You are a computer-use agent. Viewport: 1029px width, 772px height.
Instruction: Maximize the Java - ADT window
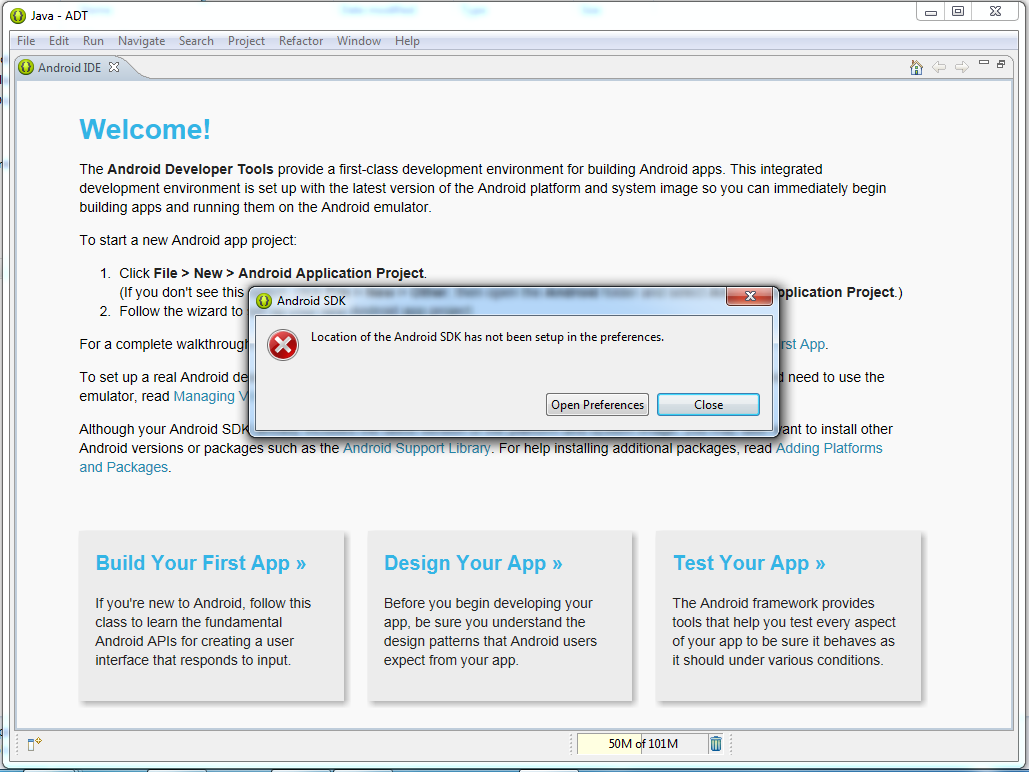(958, 12)
